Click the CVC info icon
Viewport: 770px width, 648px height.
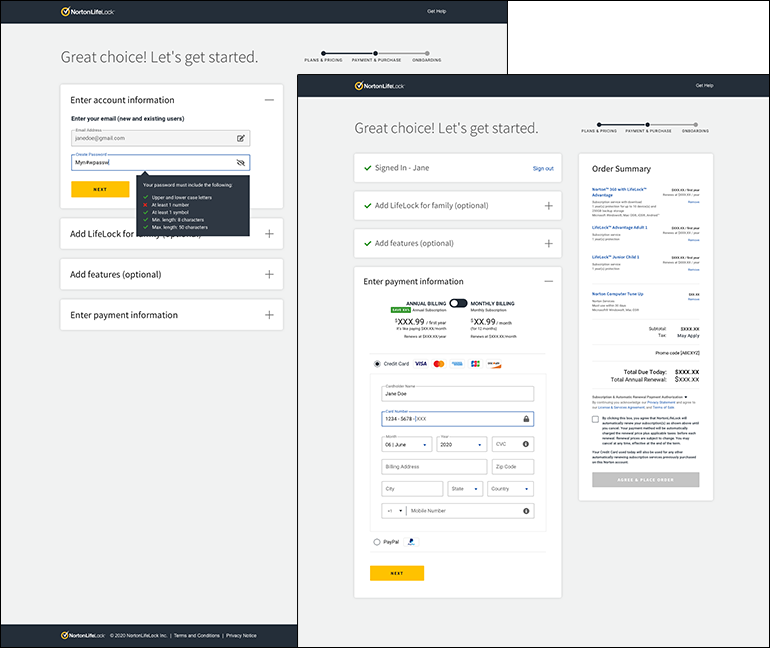(x=525, y=444)
